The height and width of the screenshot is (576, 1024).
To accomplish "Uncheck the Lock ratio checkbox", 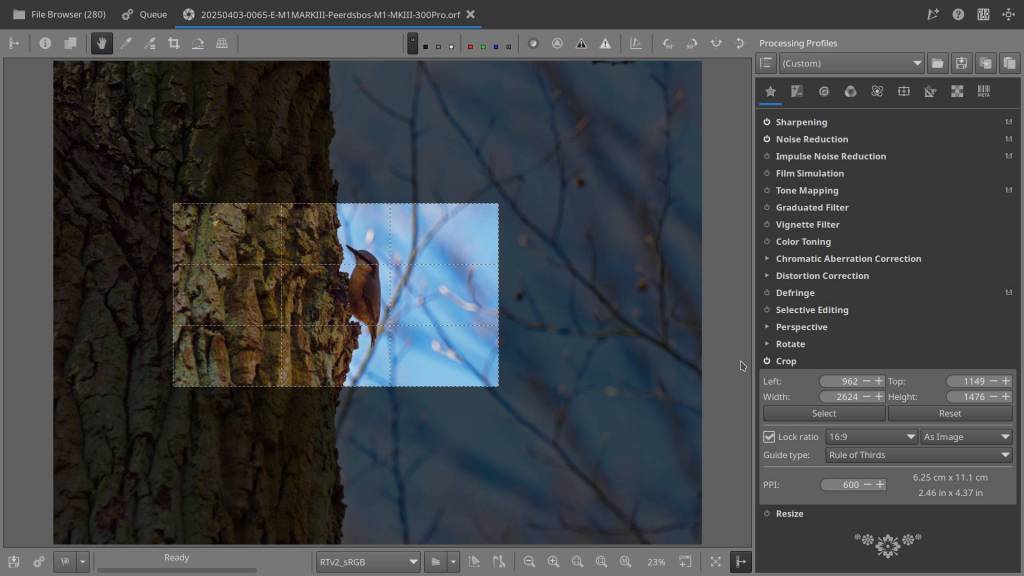I will pos(769,437).
